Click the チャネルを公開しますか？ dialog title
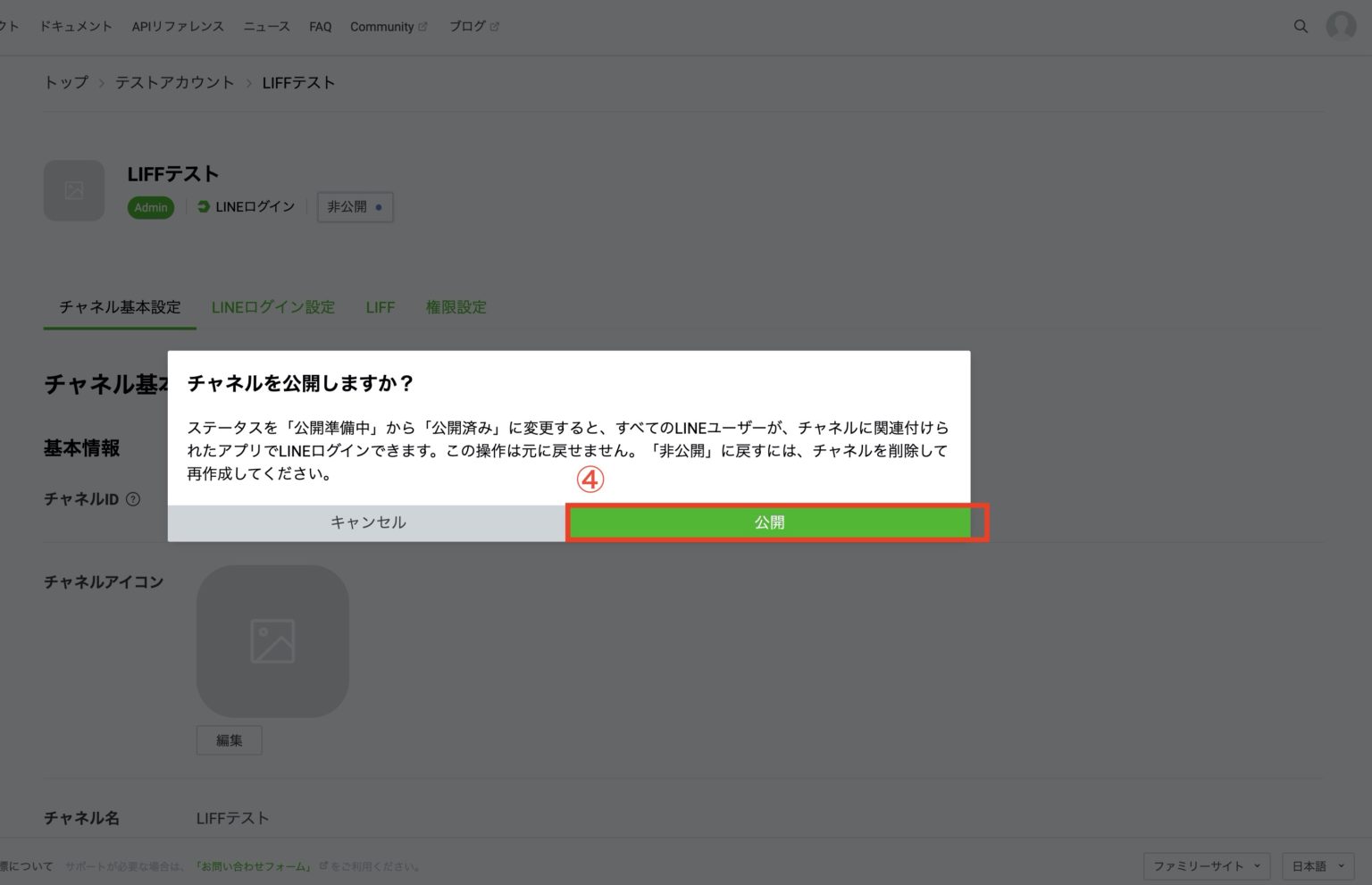1372x885 pixels. pyautogui.click(x=301, y=383)
